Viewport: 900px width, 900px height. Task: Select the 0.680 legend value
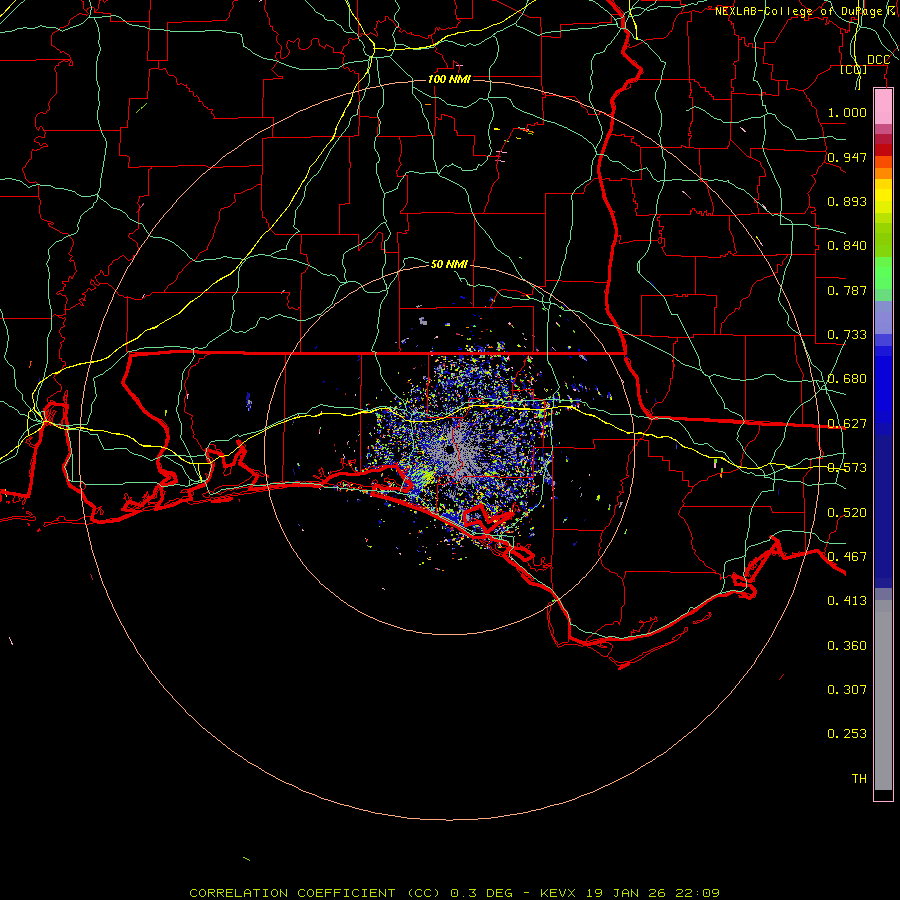[x=847, y=379]
